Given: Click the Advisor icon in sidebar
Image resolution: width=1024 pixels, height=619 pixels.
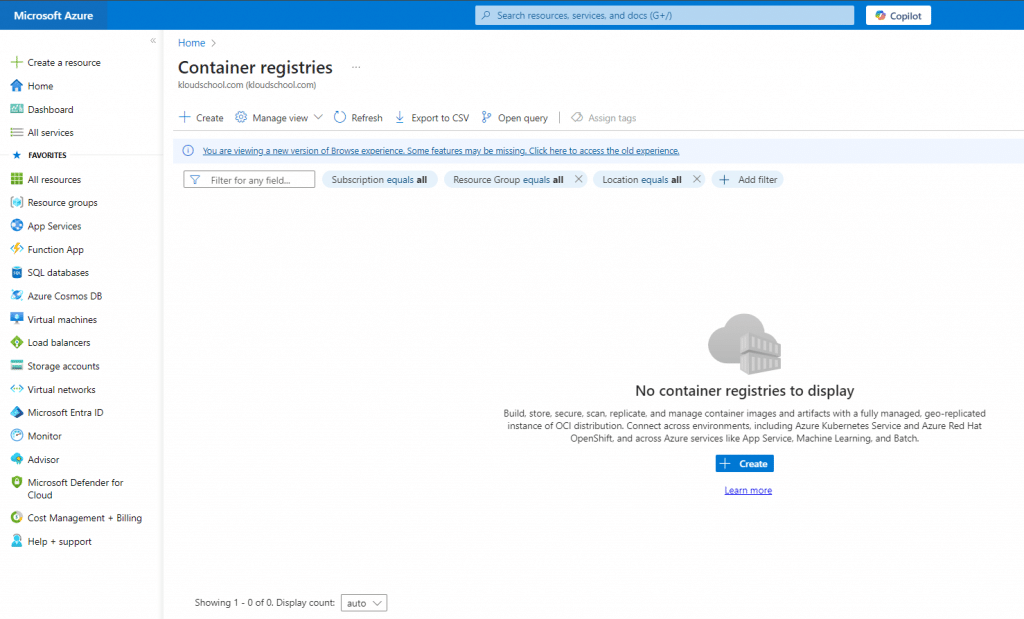Looking at the screenshot, I should [x=17, y=459].
